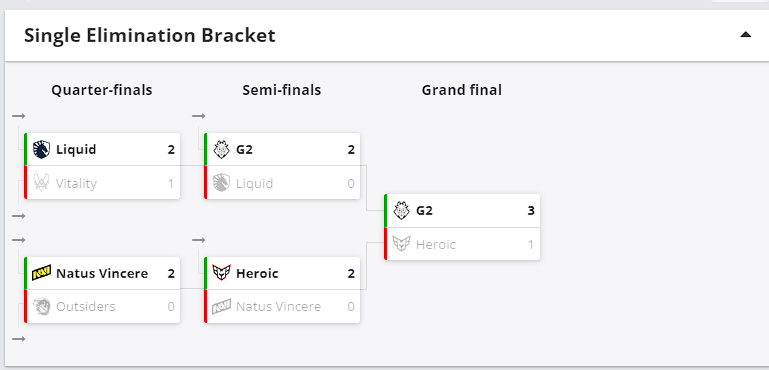The image size is (769, 370).
Task: Click the Heroic score 1 in grand final
Action: (531, 244)
